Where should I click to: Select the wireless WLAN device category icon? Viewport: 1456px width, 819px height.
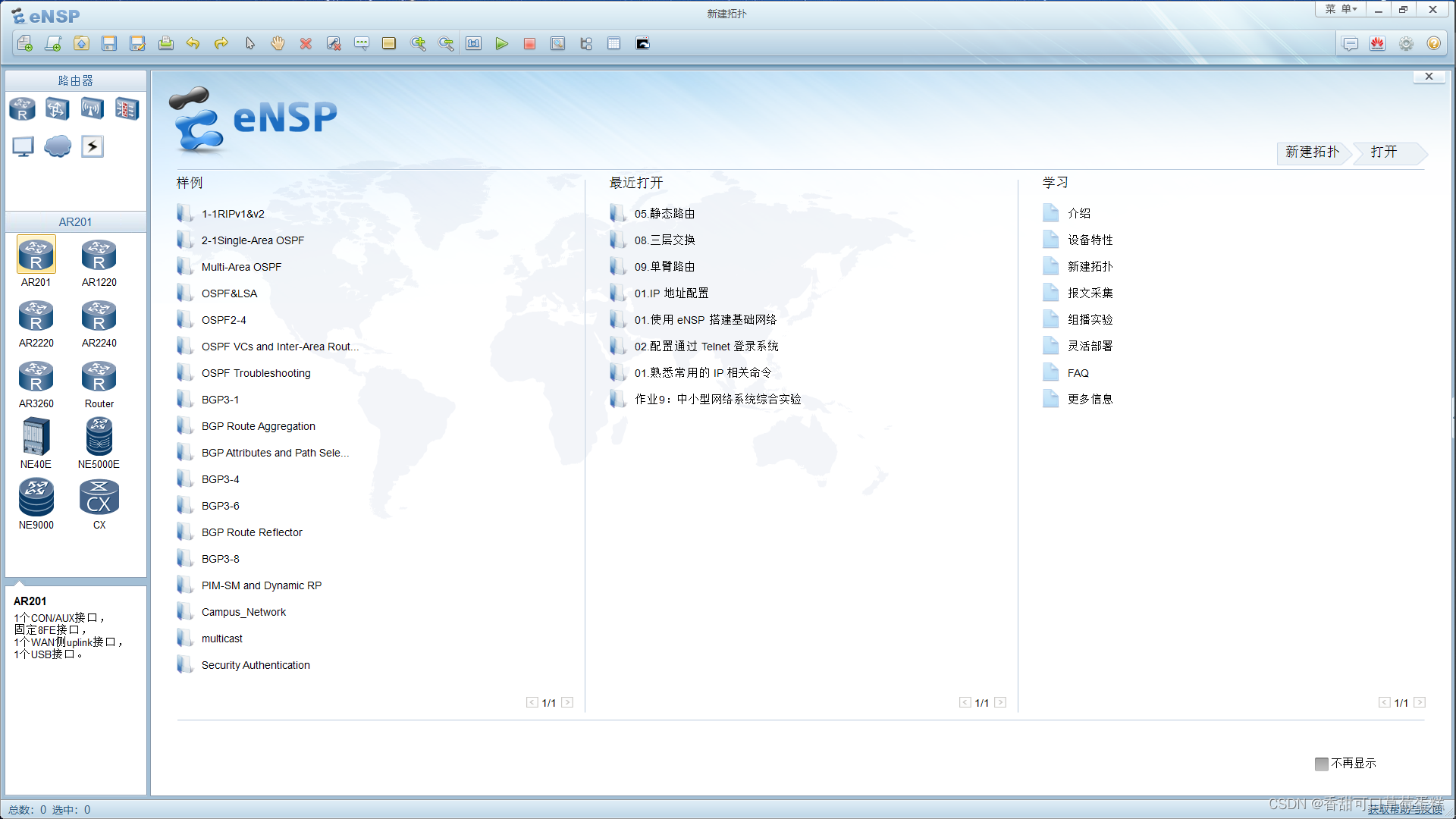pyautogui.click(x=92, y=109)
